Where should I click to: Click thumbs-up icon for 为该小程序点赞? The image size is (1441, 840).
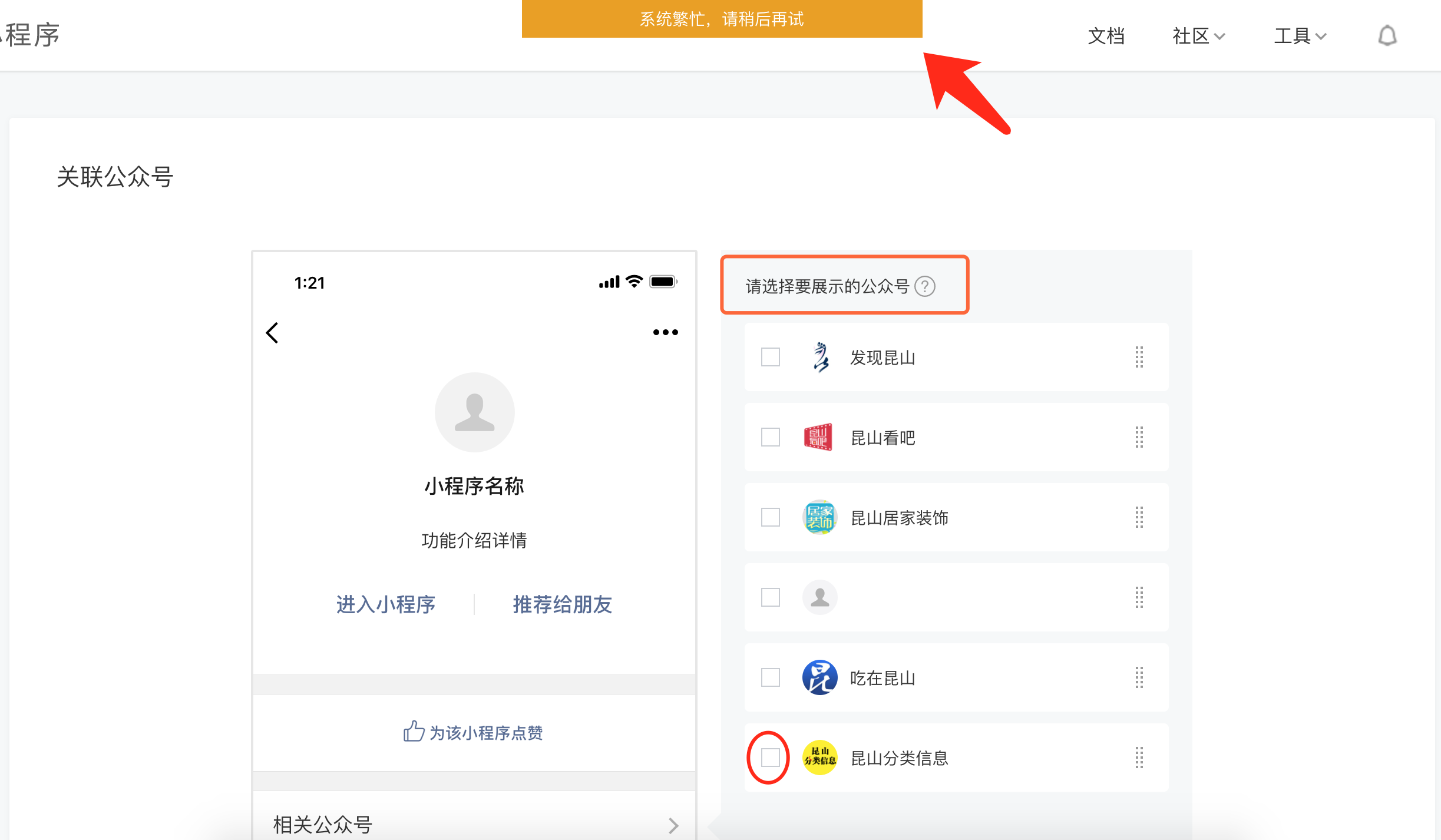(414, 732)
